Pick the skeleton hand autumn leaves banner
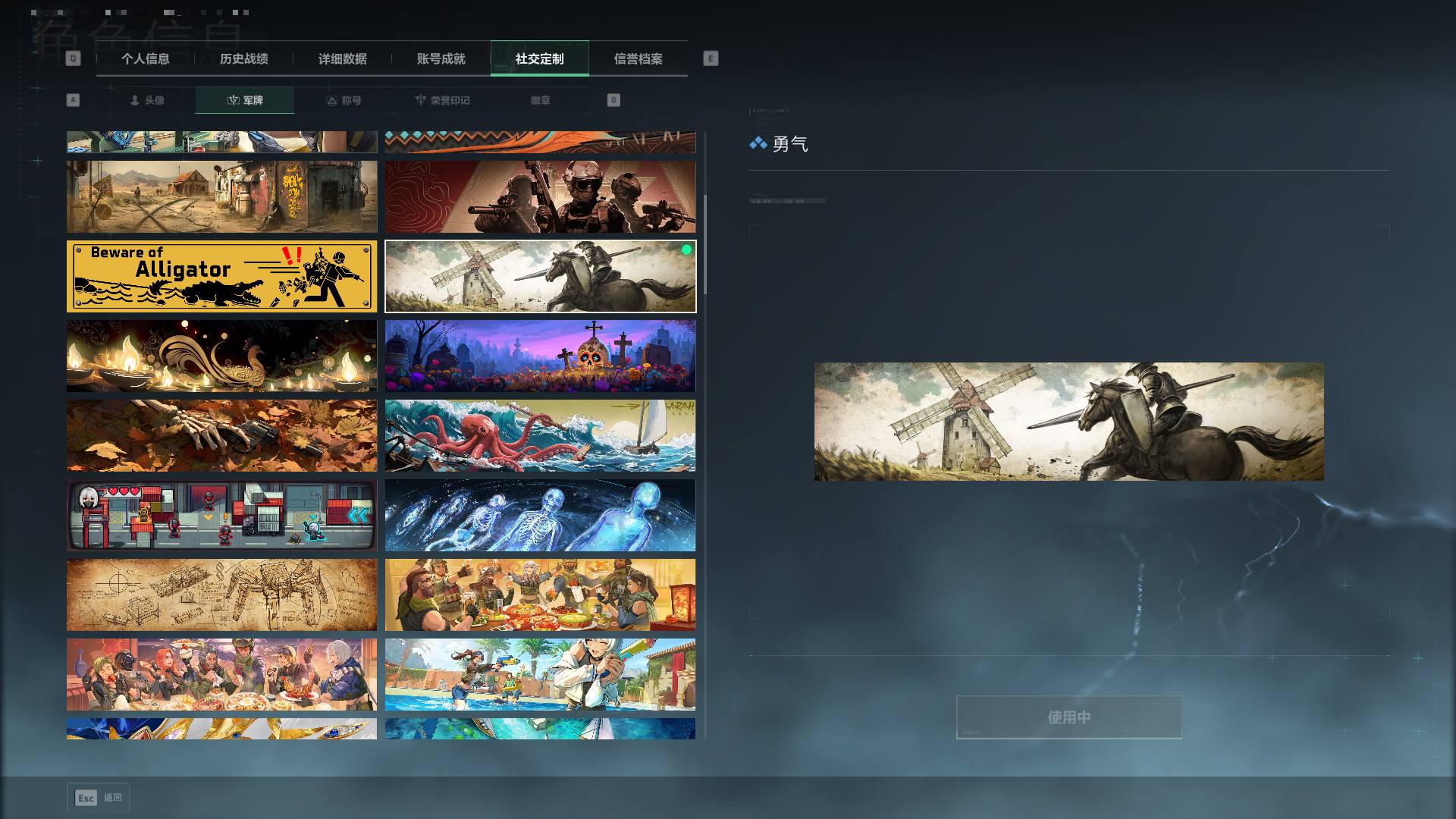 pyautogui.click(x=221, y=435)
